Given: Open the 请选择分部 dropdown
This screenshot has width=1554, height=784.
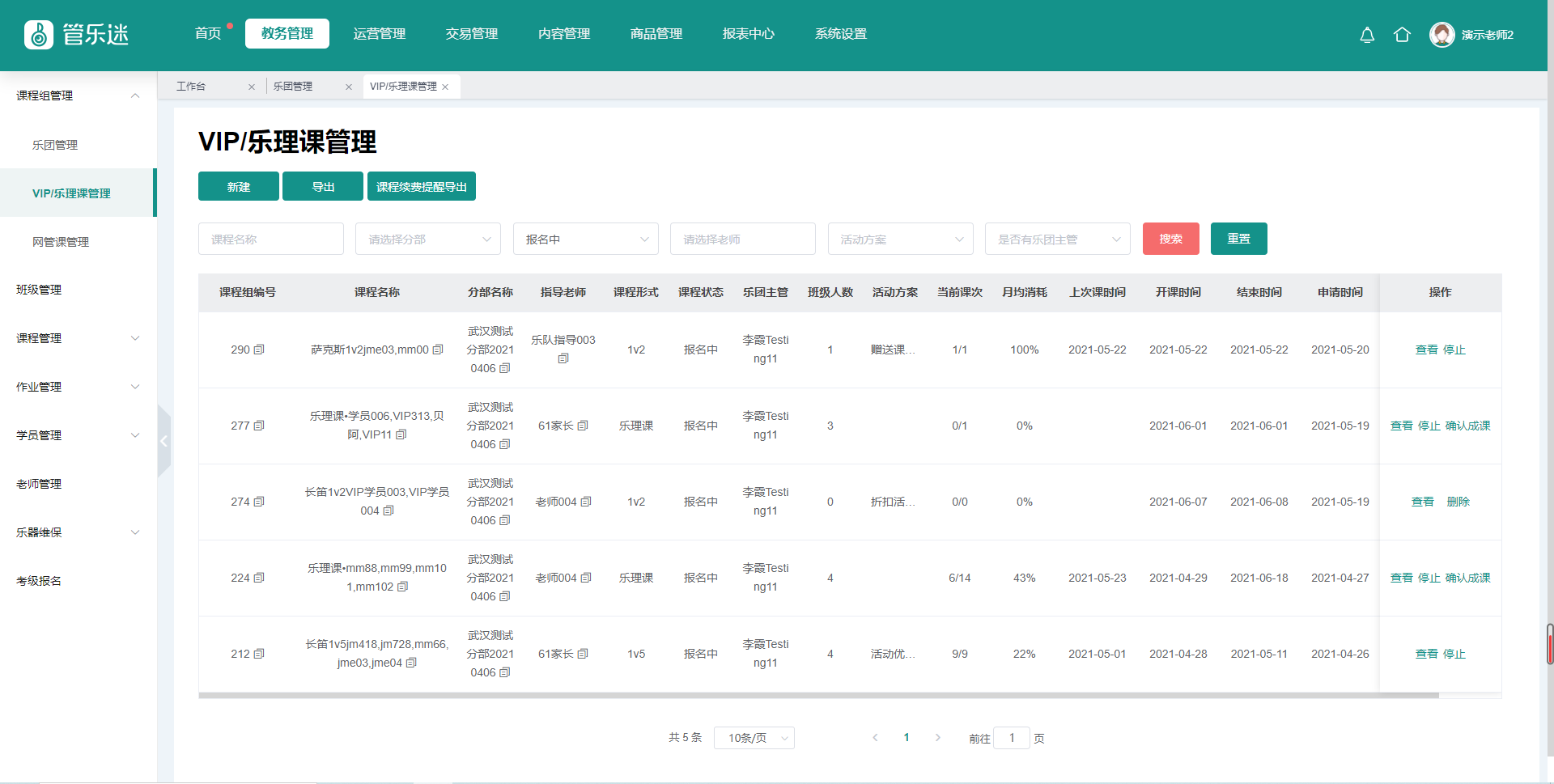Looking at the screenshot, I should [x=428, y=239].
